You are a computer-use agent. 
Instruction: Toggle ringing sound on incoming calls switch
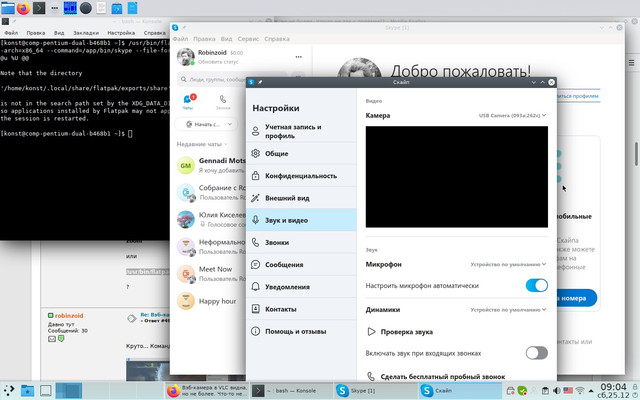tap(536, 353)
